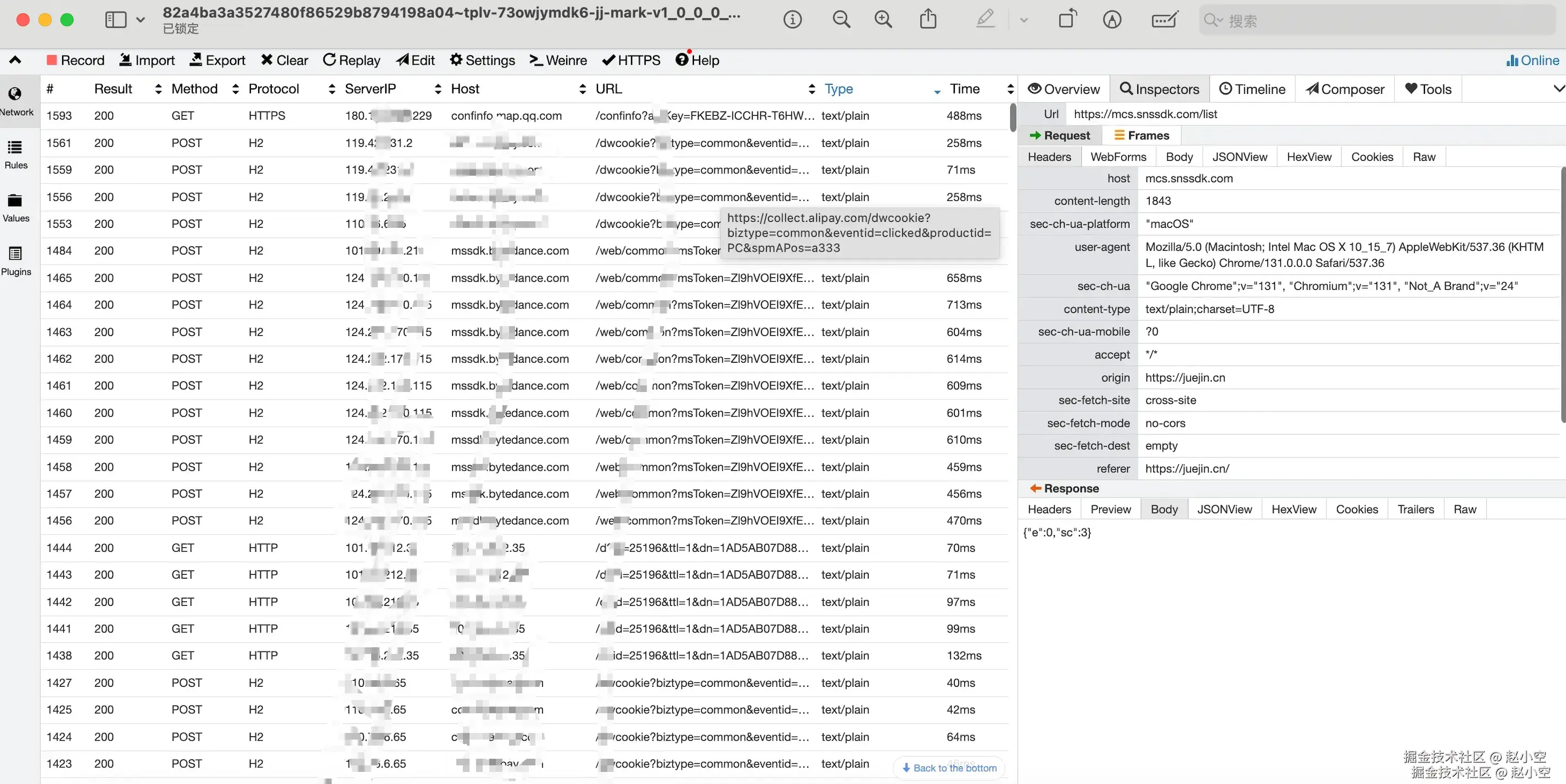Open the Settings gear toolbar item
Image resolution: width=1566 pixels, height=784 pixels.
pyautogui.click(x=456, y=60)
